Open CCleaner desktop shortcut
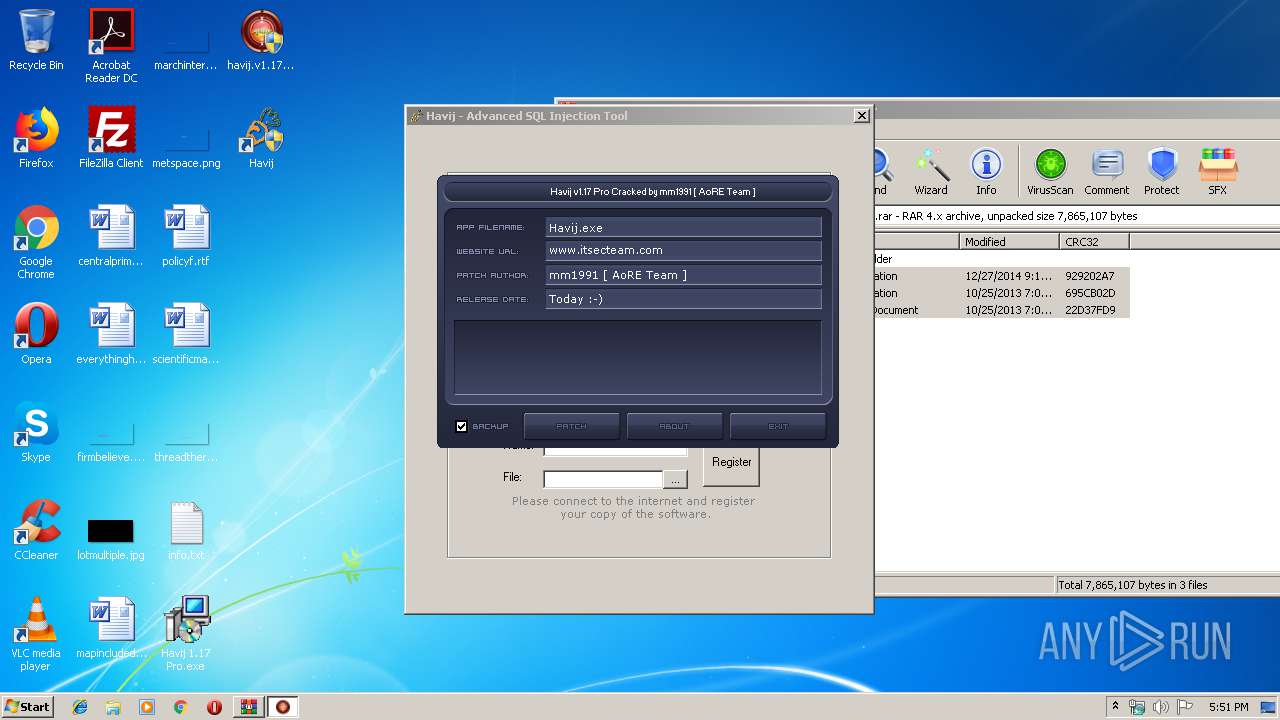The height and width of the screenshot is (720, 1280). tap(36, 530)
